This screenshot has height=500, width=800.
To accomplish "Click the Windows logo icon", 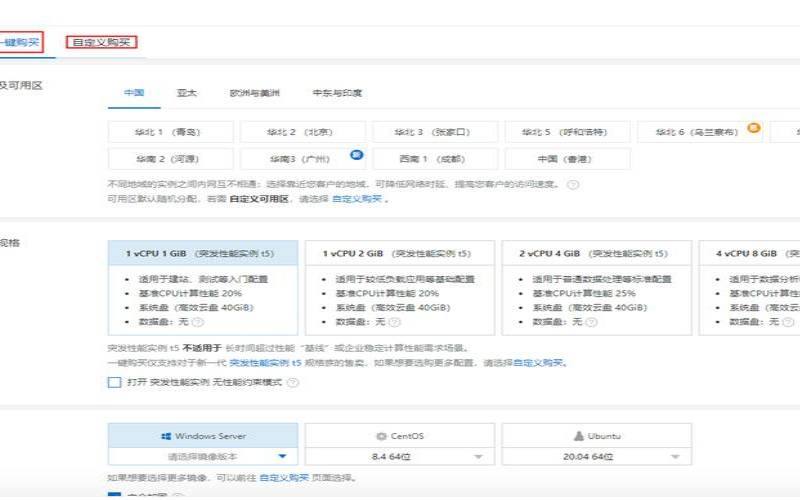I will 166,436.
